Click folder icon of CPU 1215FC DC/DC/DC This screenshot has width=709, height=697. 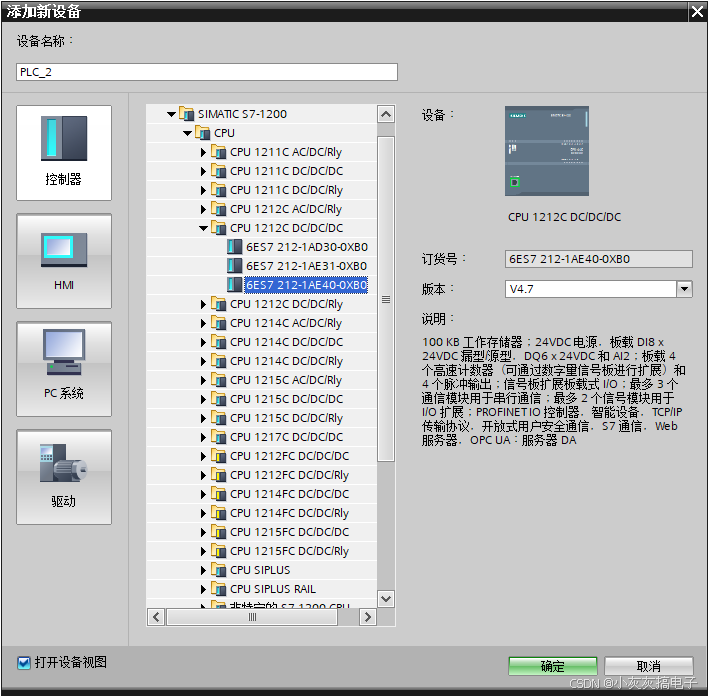point(218,532)
